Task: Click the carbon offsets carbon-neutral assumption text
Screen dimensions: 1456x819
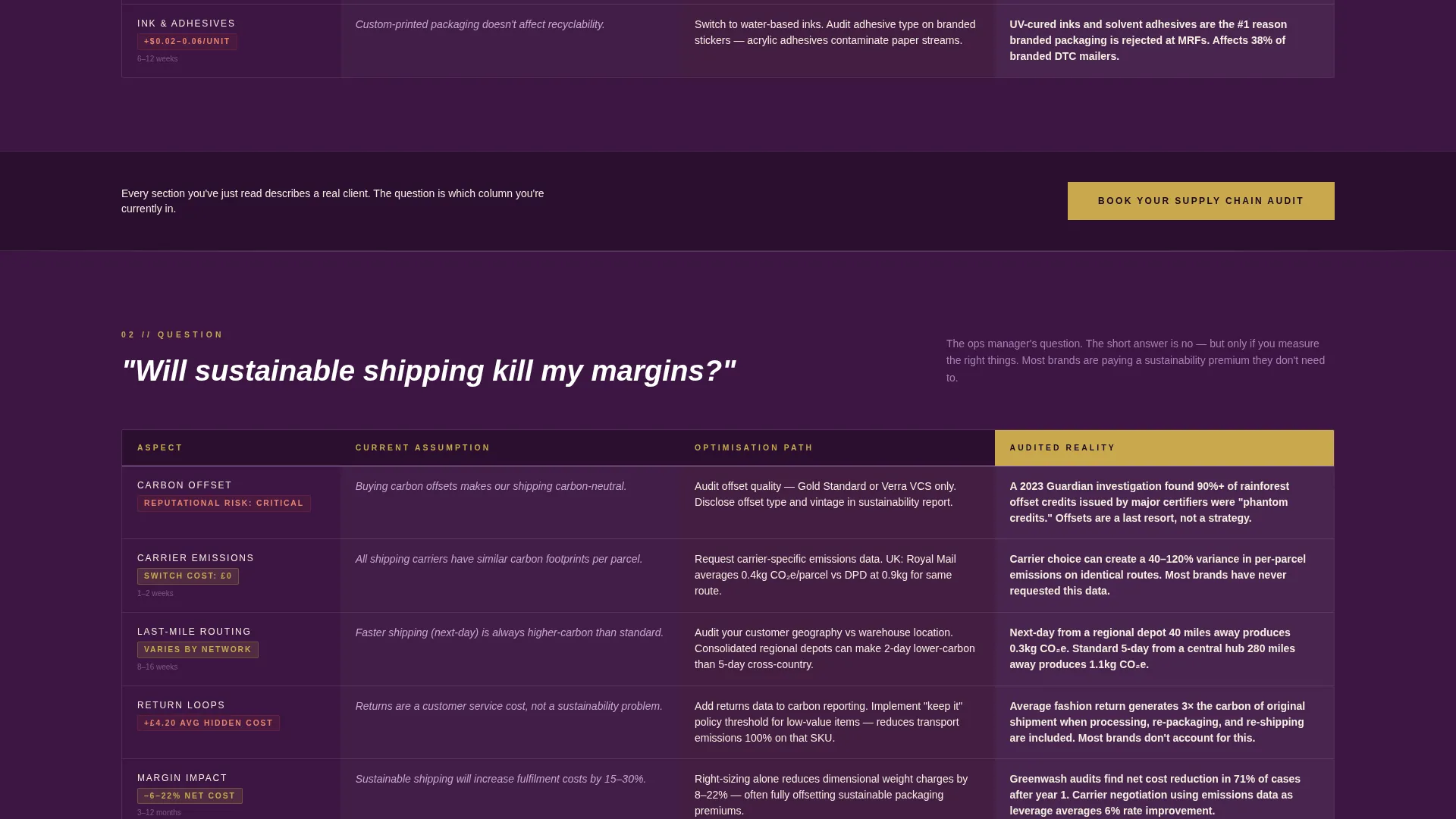Action: [x=491, y=486]
